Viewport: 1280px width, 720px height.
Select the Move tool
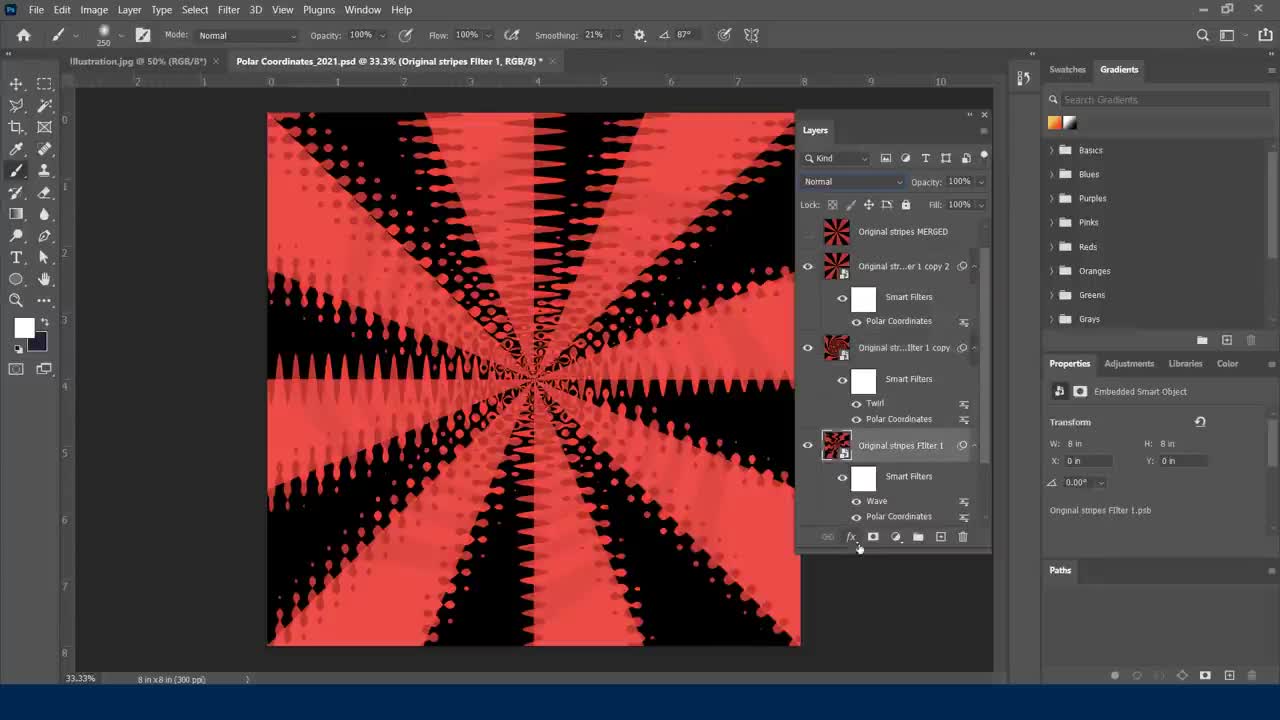point(16,84)
